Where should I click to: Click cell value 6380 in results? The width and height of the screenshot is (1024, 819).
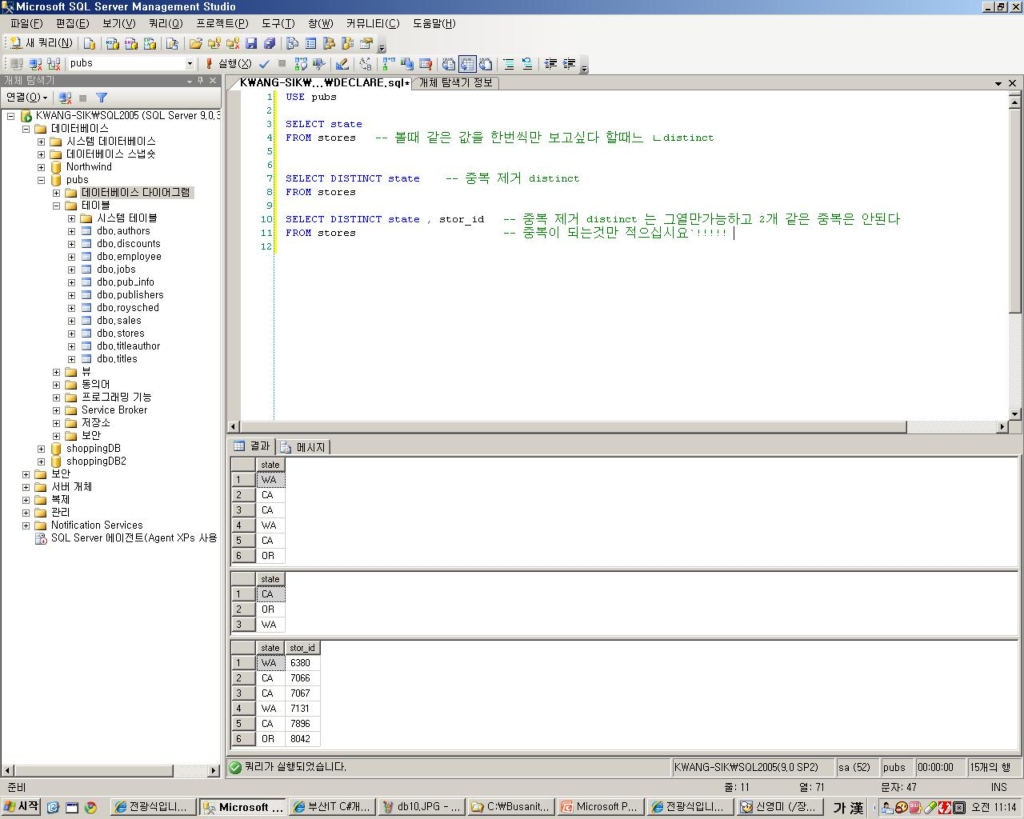pyautogui.click(x=302, y=663)
